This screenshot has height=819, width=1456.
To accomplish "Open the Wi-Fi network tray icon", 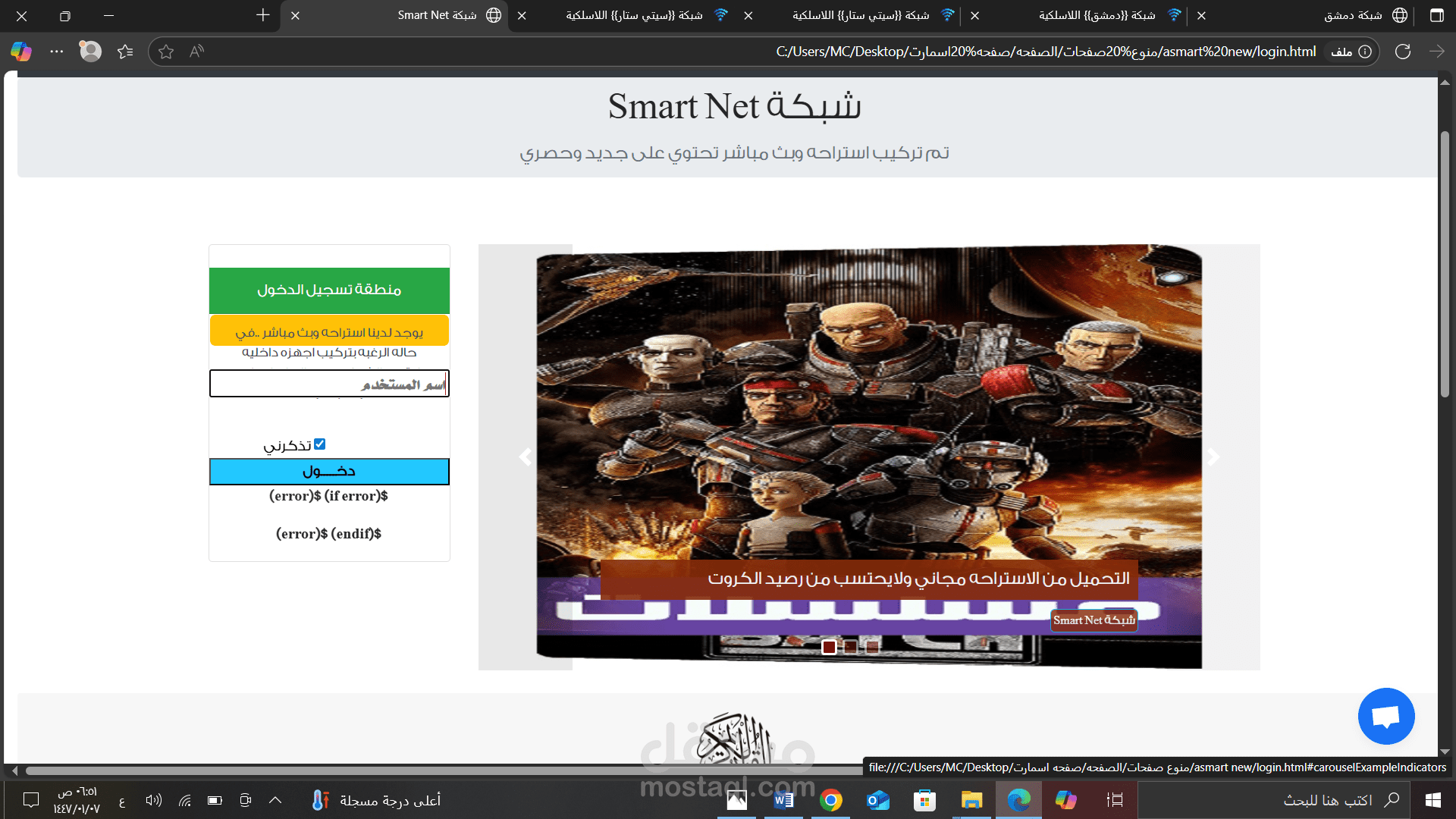I will 184,800.
